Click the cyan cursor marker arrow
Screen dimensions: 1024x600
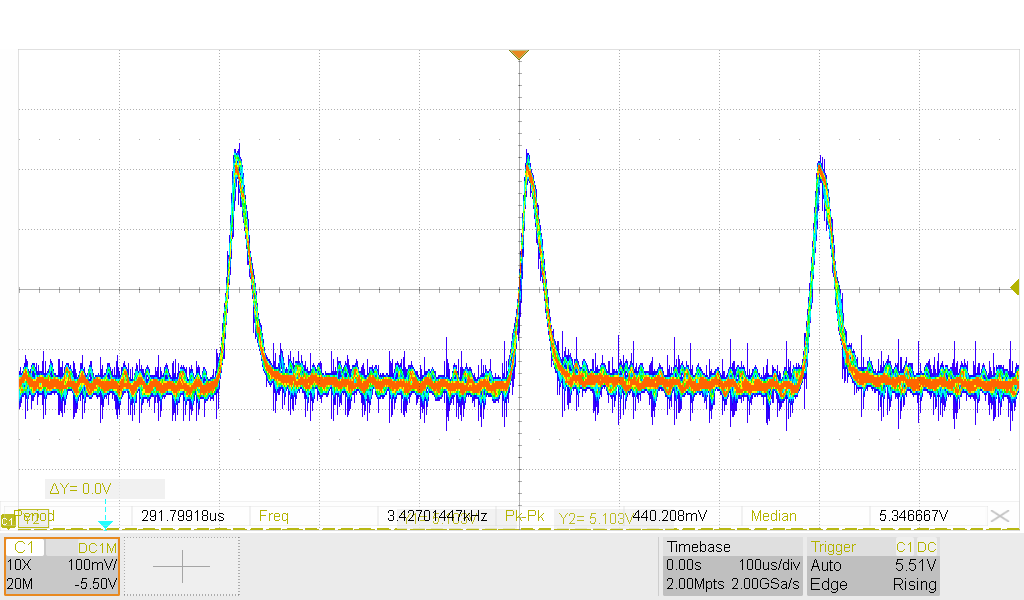click(105, 524)
